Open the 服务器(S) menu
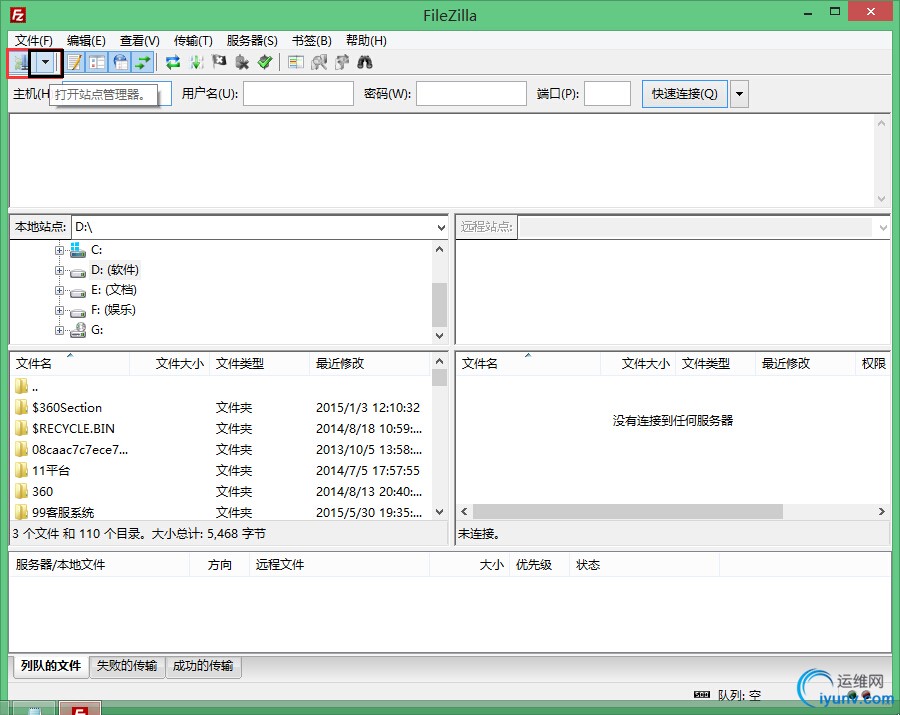900x715 pixels. point(252,40)
